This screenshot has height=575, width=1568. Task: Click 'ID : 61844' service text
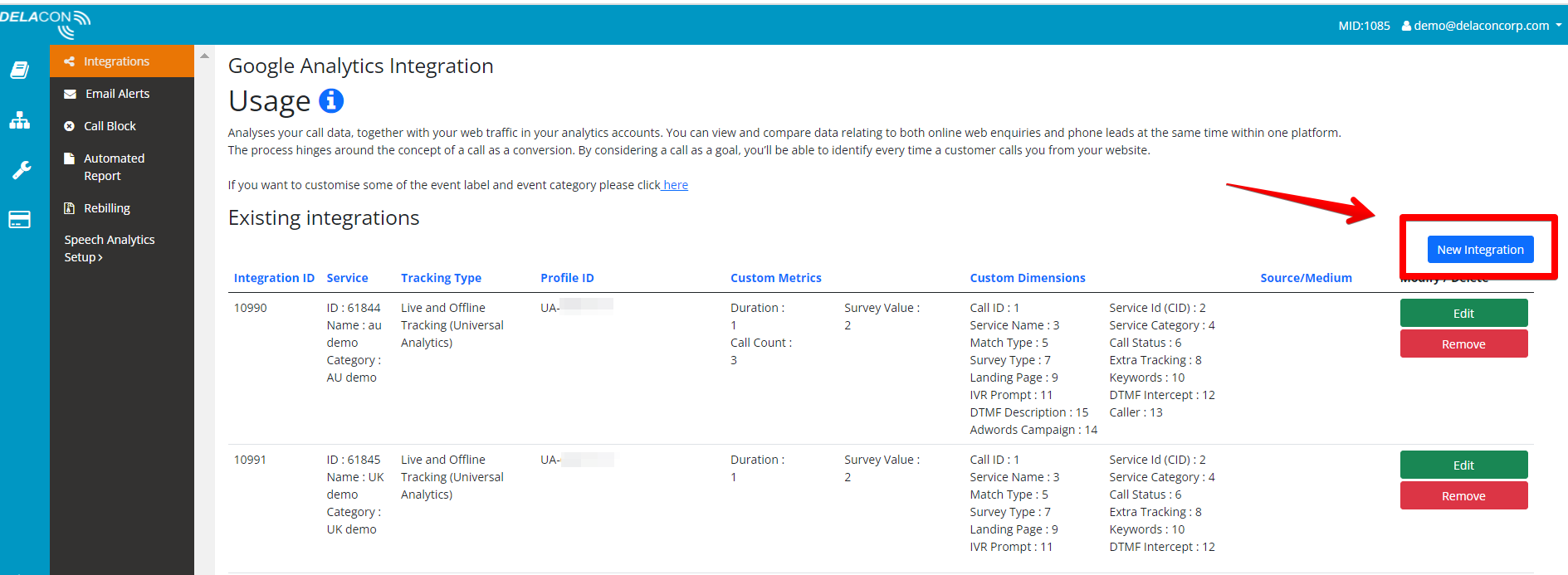(354, 308)
